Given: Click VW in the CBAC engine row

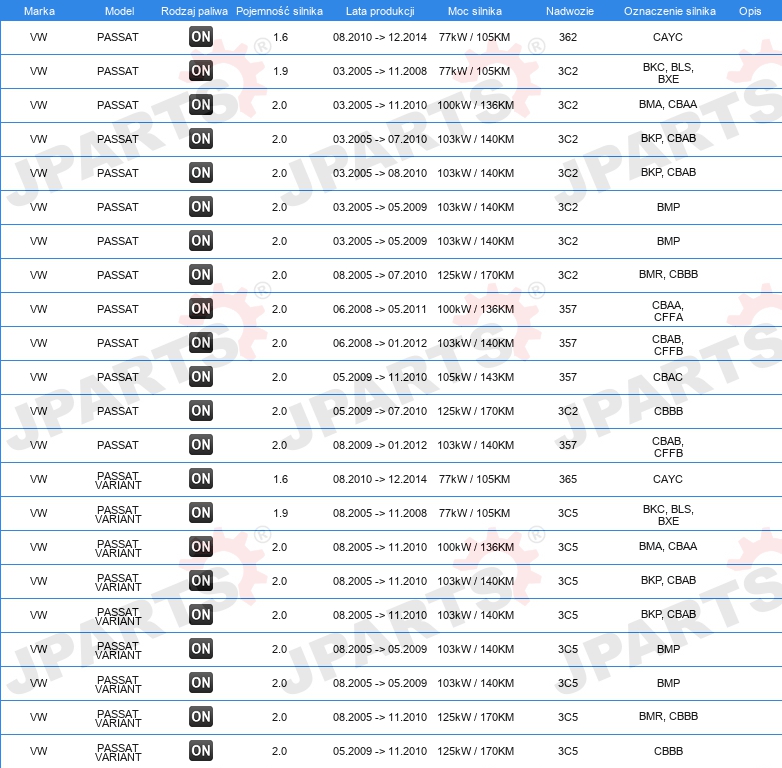Looking at the screenshot, I should pos(38,377).
